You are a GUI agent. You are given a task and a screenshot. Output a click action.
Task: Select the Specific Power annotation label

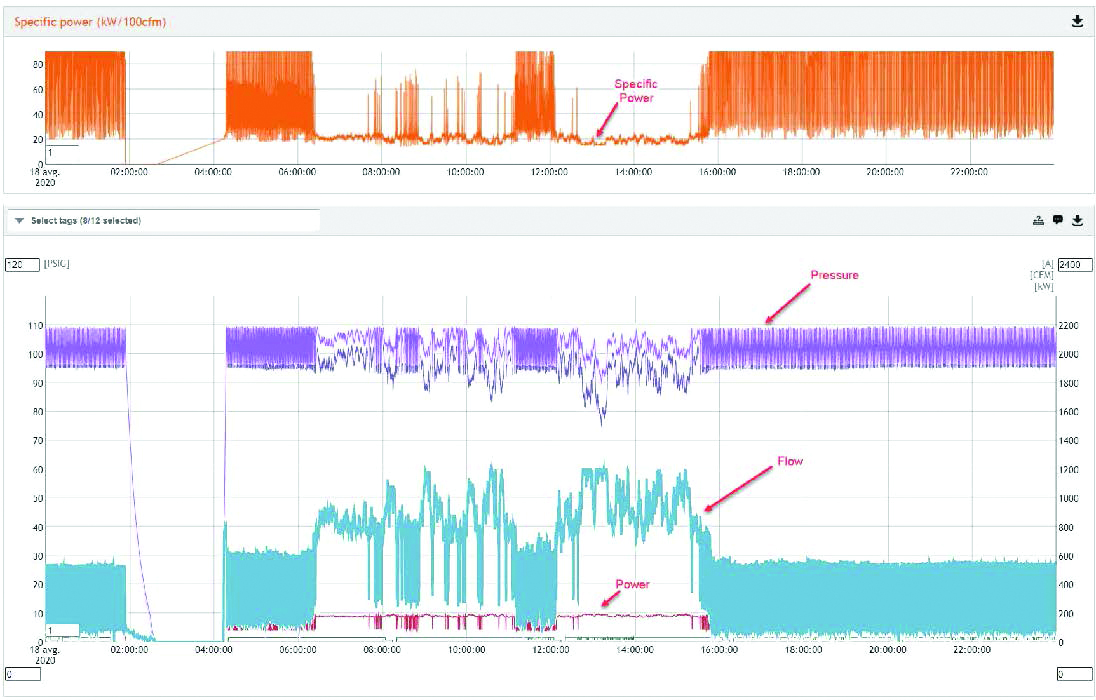coord(635,91)
